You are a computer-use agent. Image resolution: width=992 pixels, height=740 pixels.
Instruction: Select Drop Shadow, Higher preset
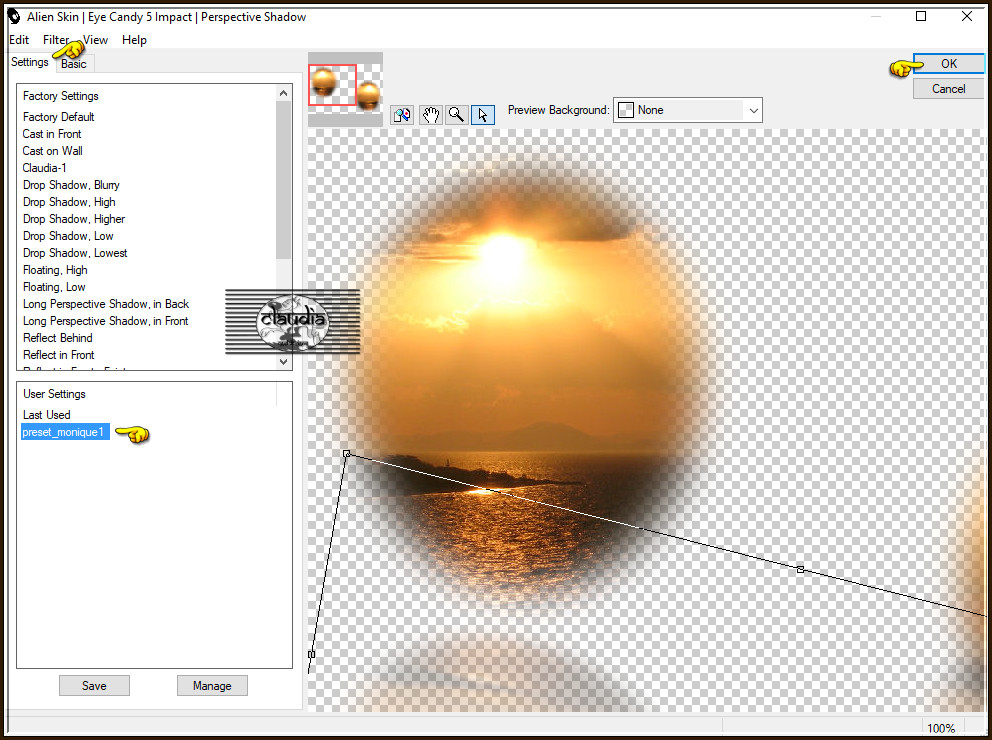[x=74, y=219]
